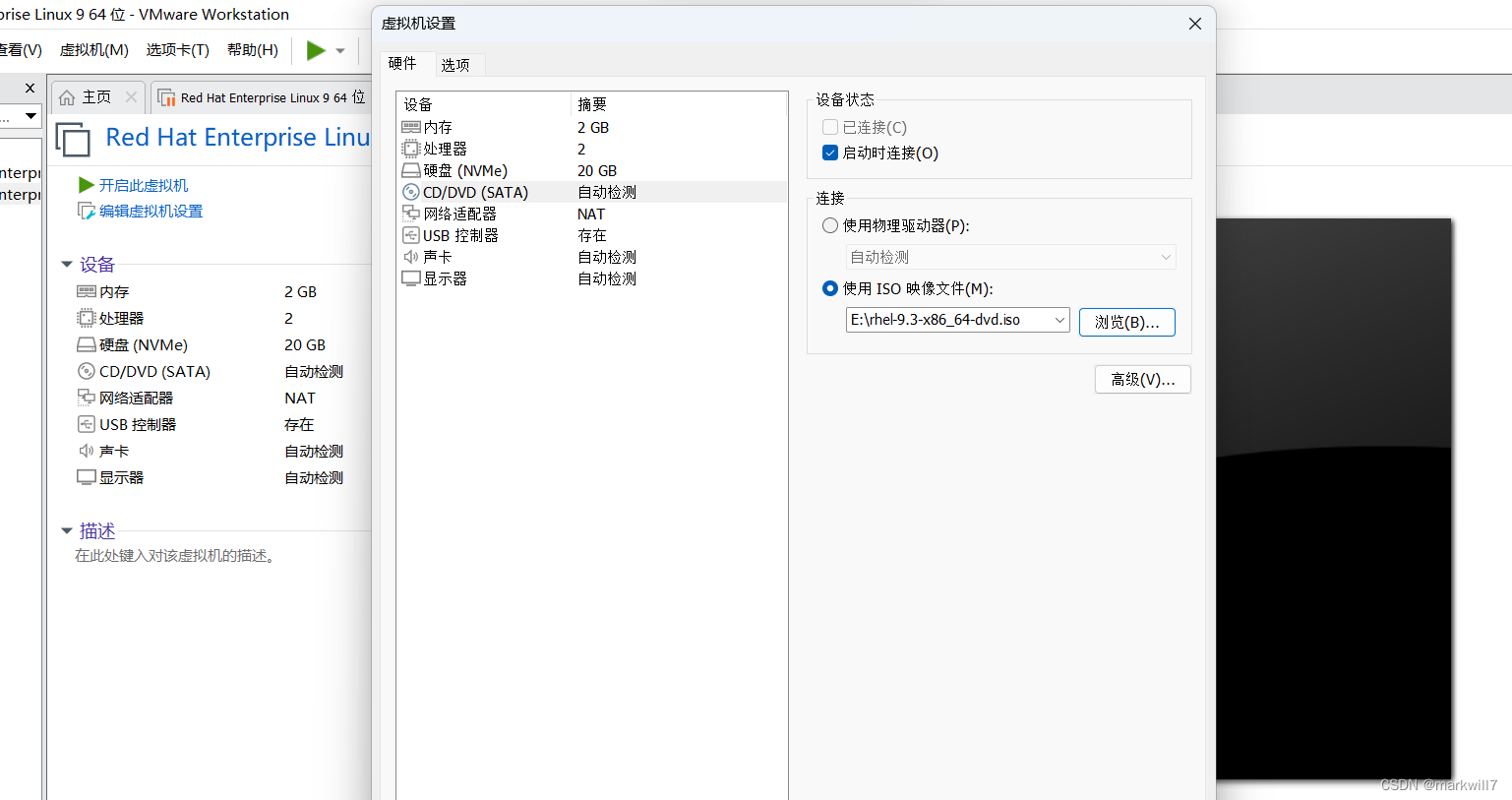Switch to the 选项 tab
Image resolution: width=1512 pixels, height=800 pixels.
(x=455, y=65)
